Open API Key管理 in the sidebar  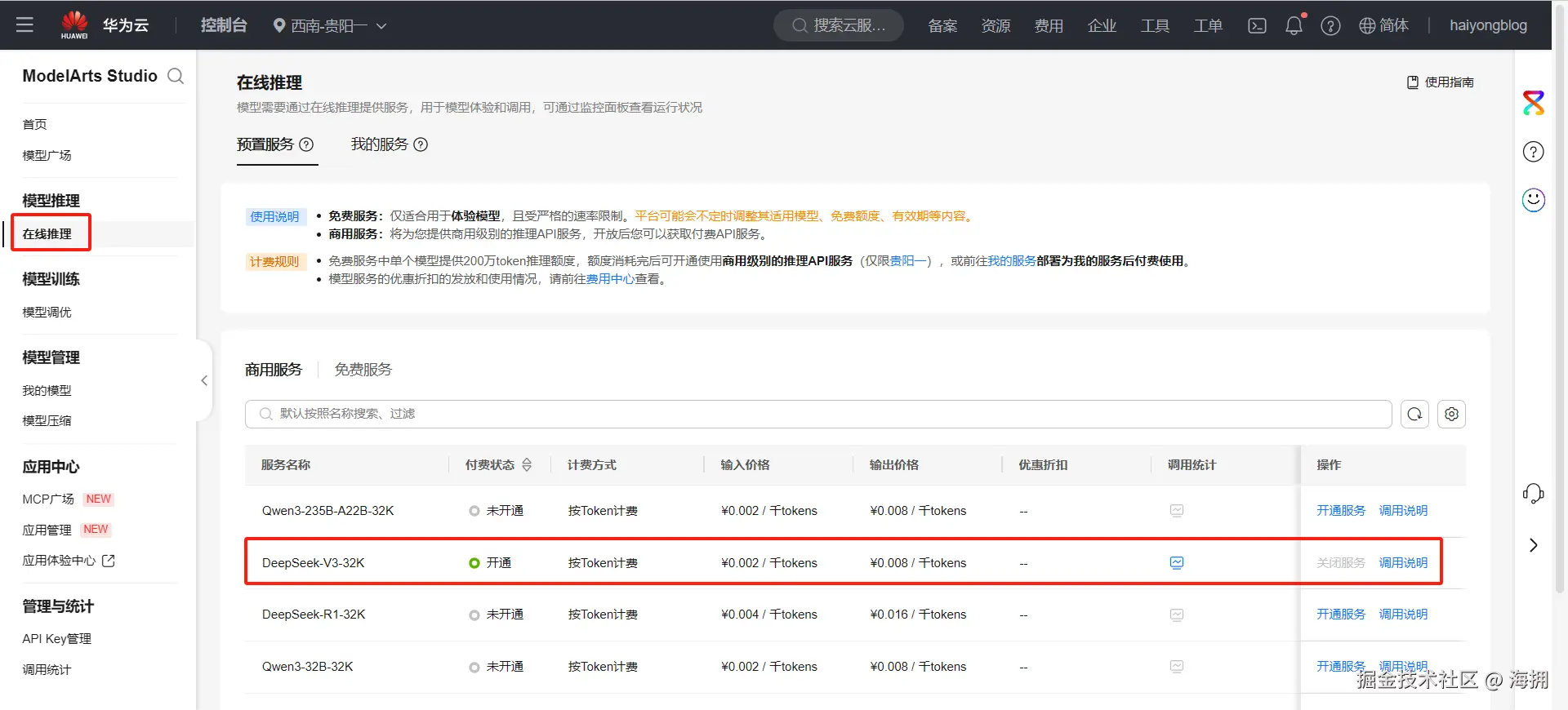pyautogui.click(x=56, y=639)
